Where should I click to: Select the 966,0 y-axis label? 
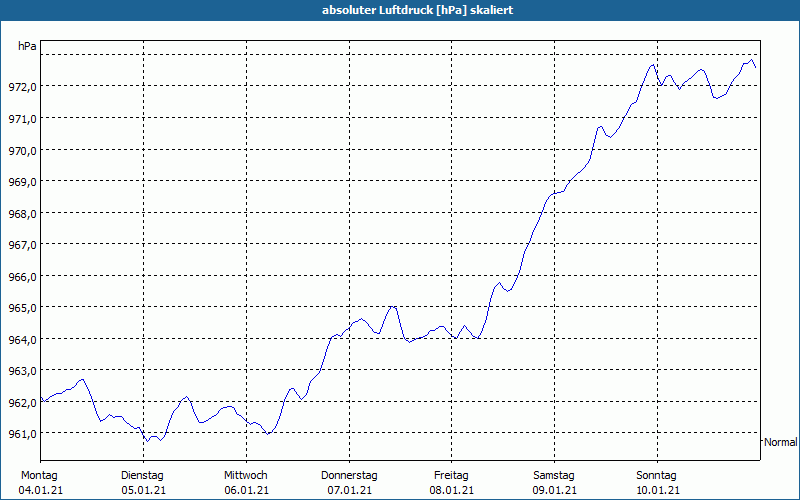(22, 277)
